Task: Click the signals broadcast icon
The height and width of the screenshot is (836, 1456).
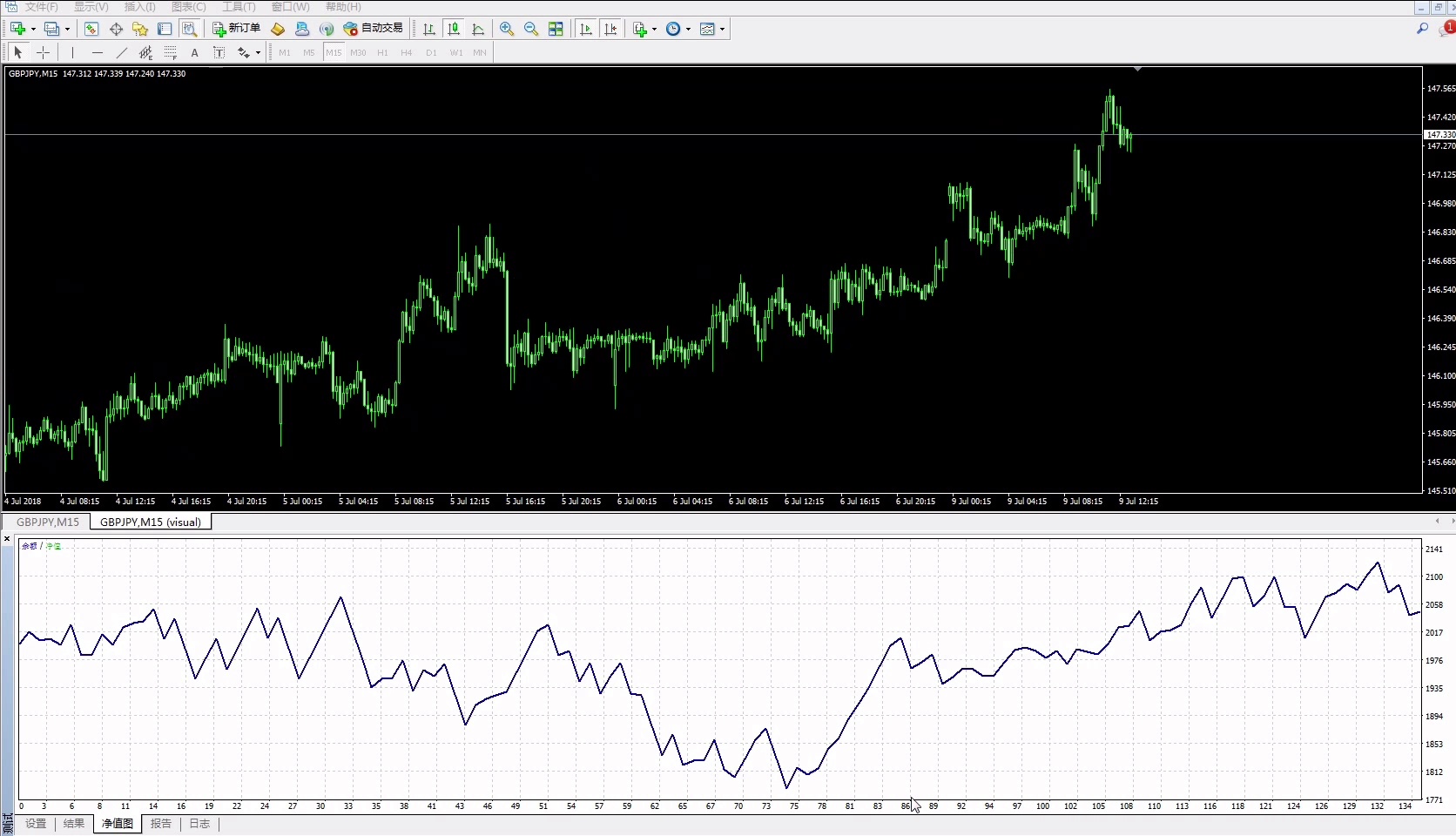Action: (327, 29)
